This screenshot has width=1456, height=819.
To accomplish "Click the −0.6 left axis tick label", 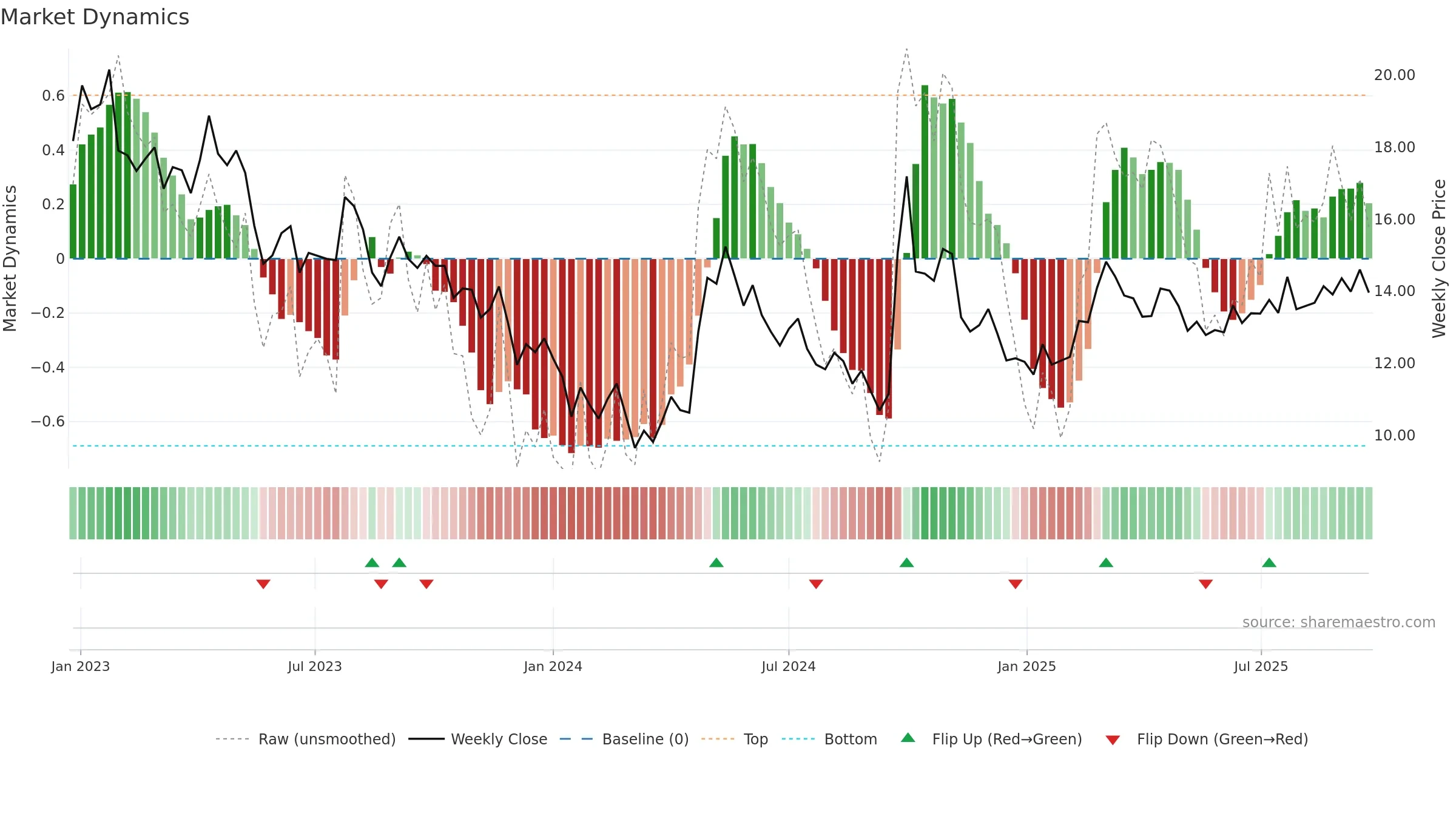I will point(48,421).
